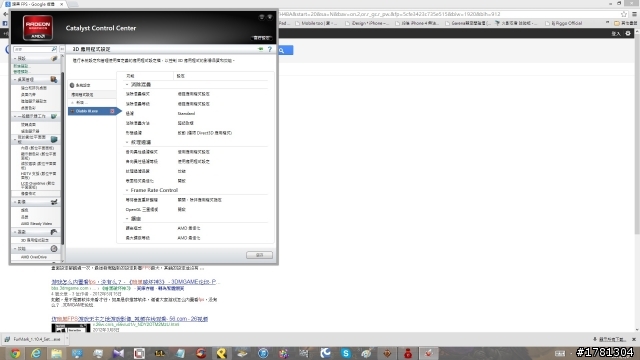
Task: Open the Standard filter setting value
Action: pos(186,113)
